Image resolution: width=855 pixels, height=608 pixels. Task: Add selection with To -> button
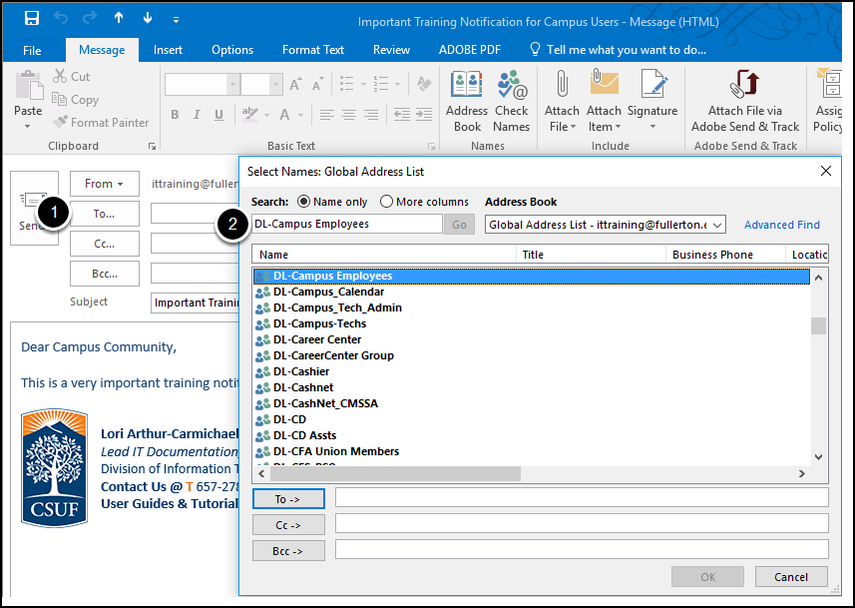coord(288,499)
